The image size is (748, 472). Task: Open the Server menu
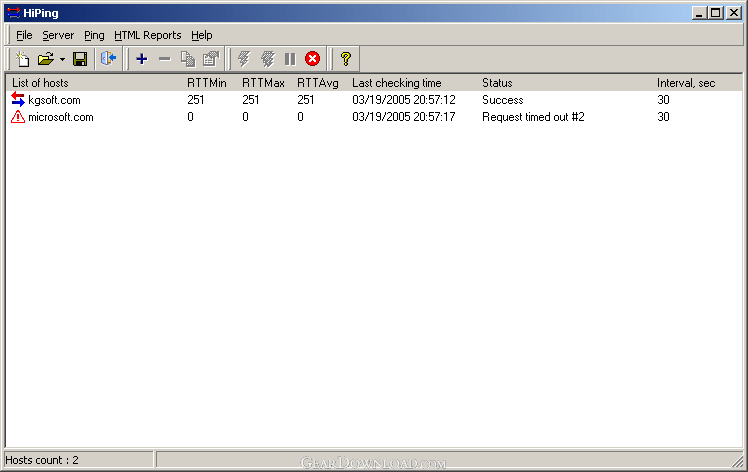coord(58,35)
